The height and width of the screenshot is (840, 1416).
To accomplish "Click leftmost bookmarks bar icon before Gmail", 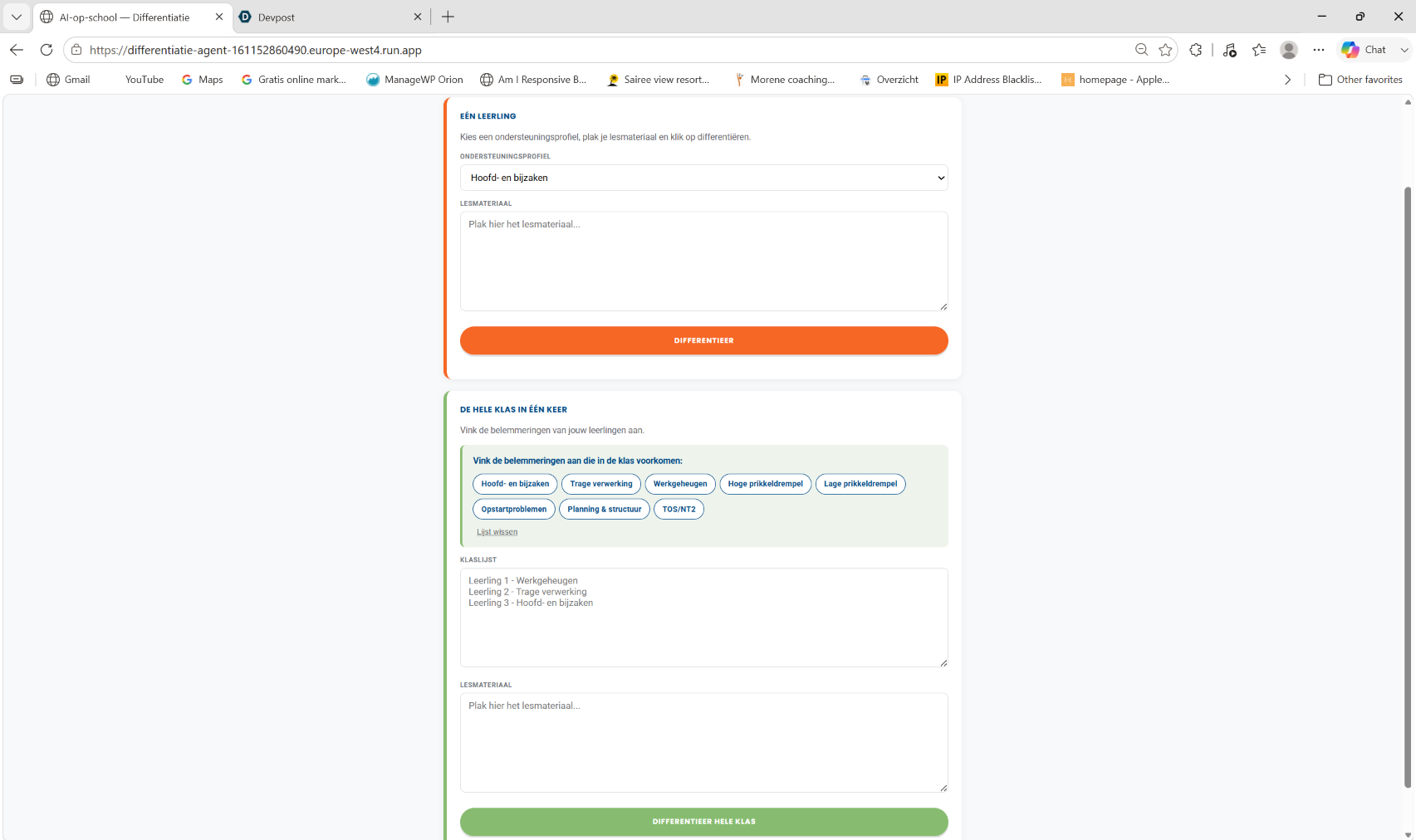I will coord(17,80).
